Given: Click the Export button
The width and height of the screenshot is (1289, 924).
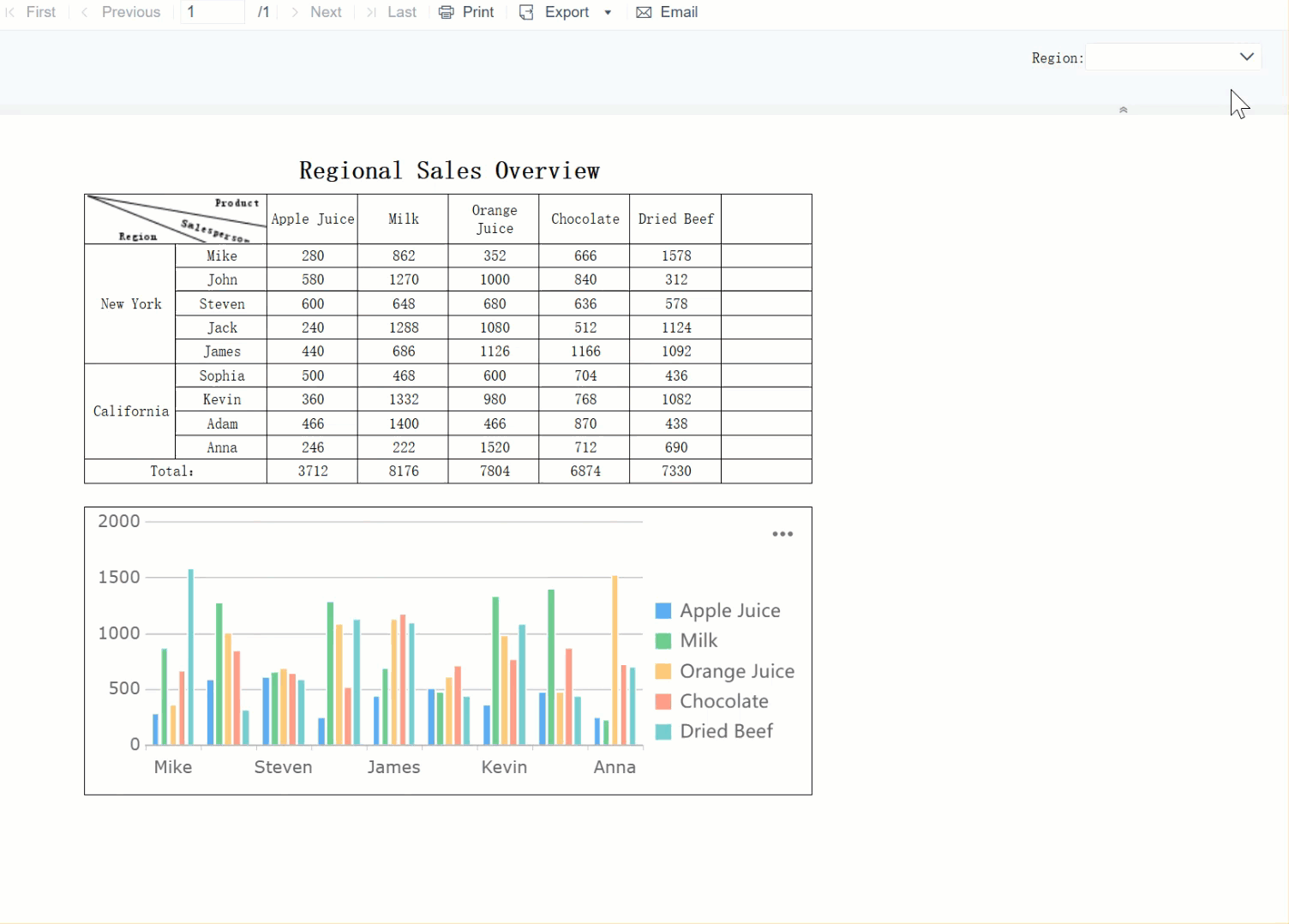Looking at the screenshot, I should [555, 12].
